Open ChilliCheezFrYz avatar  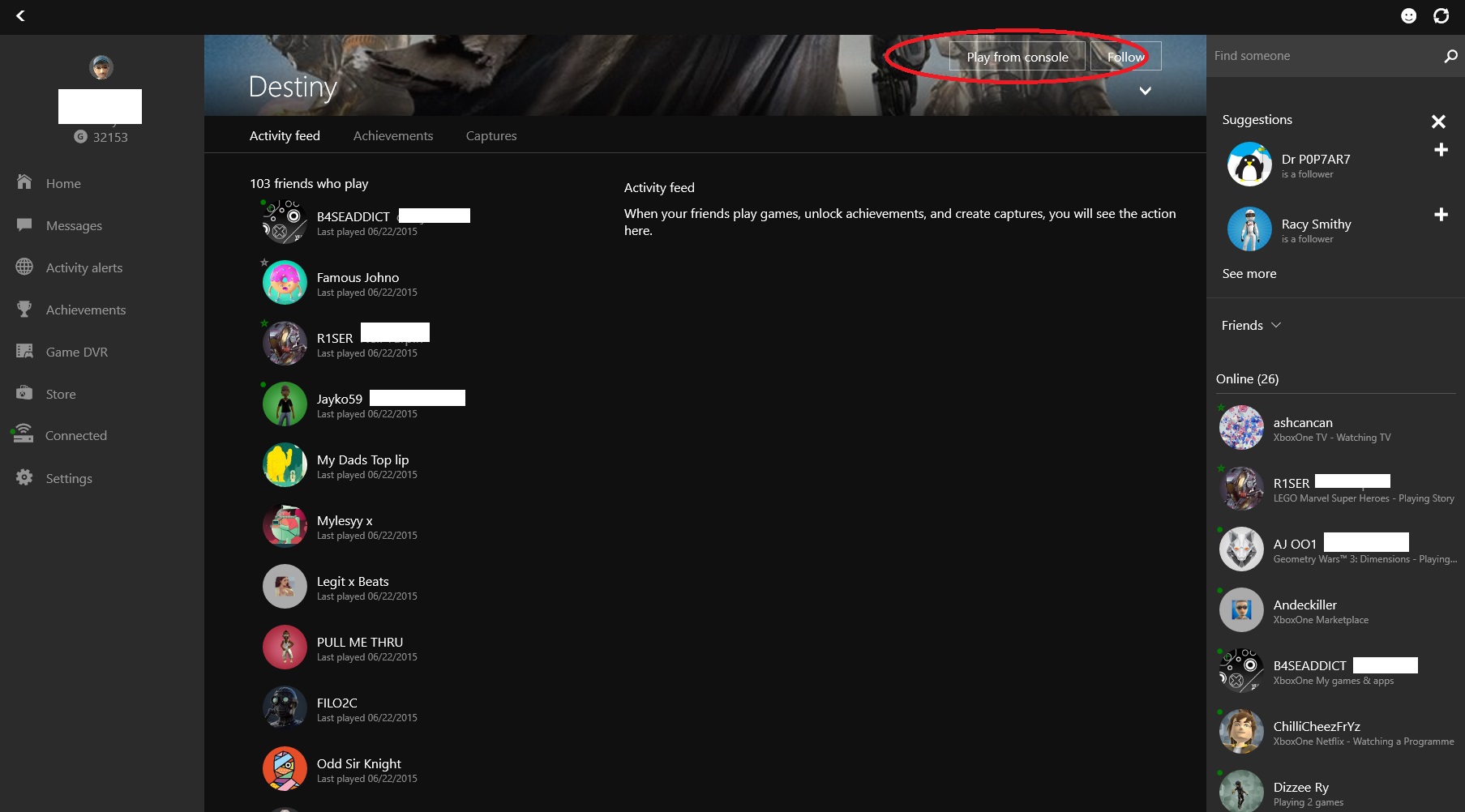[1241, 732]
